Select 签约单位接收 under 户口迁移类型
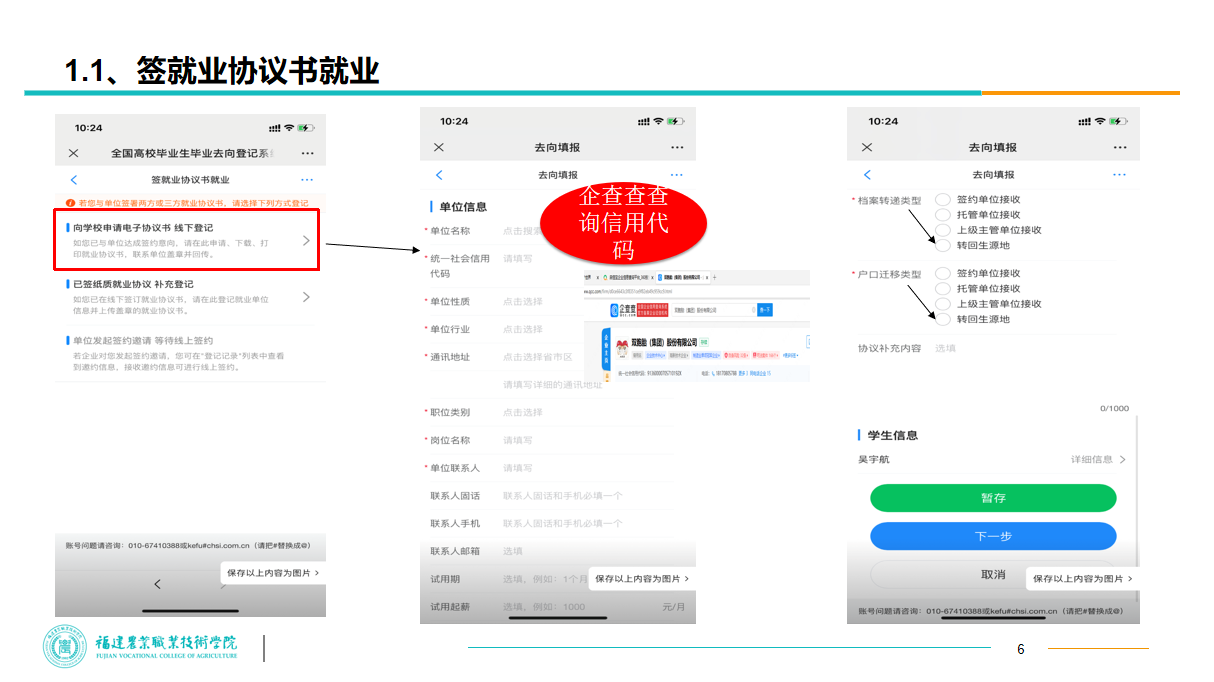Image resolution: width=1214 pixels, height=682 pixels. click(942, 273)
